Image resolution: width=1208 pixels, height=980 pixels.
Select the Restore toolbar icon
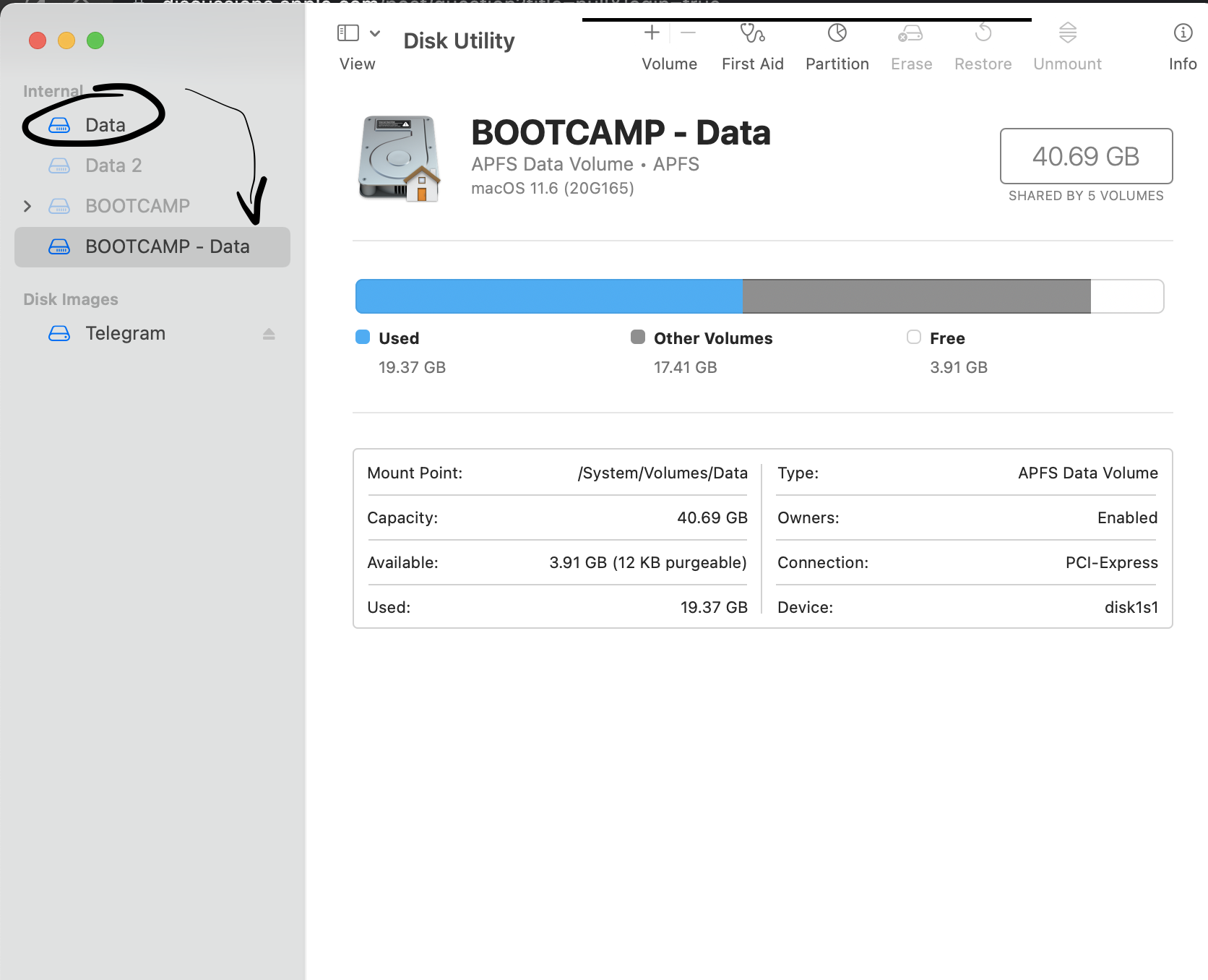pos(983,43)
